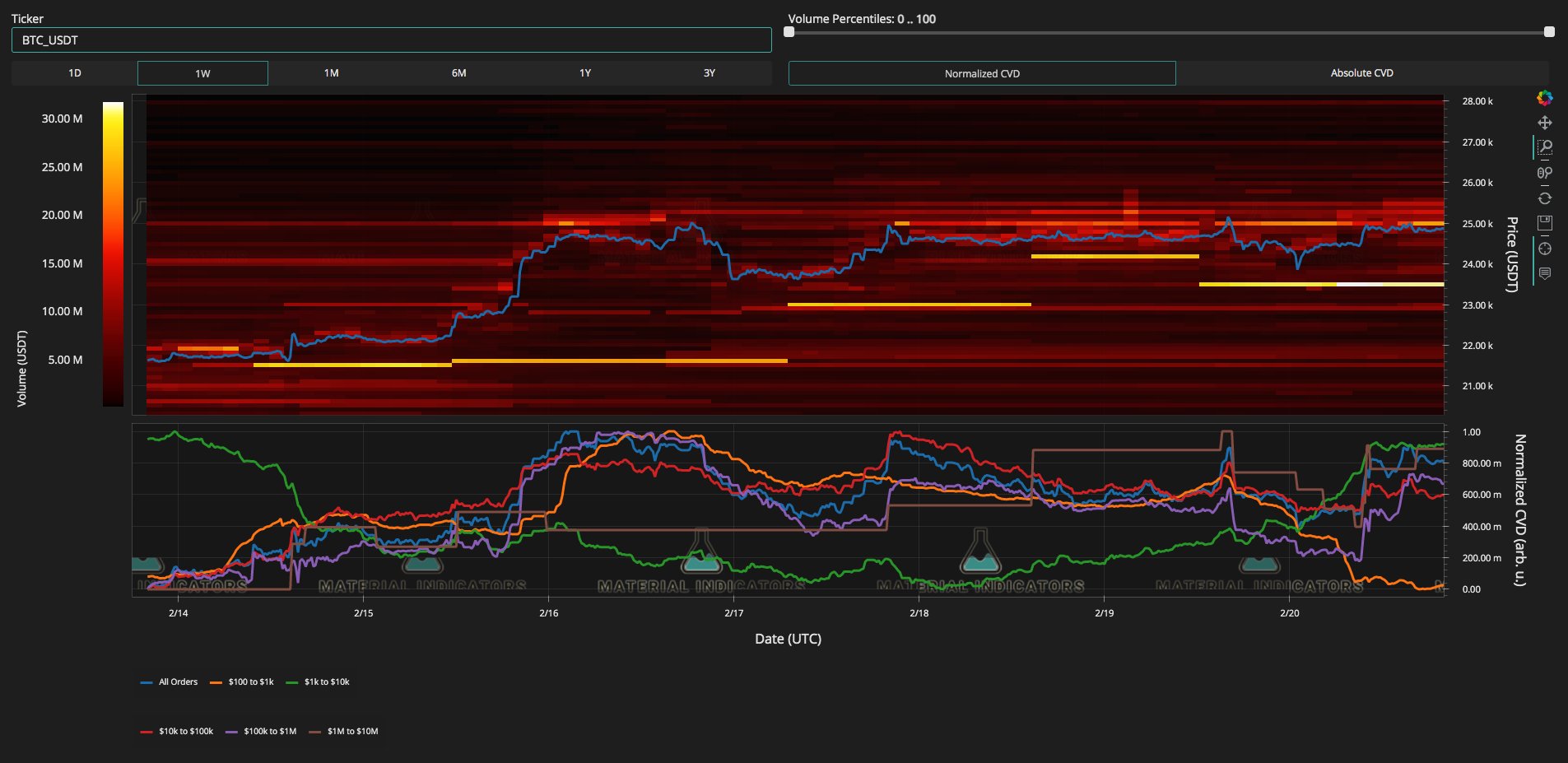Select the 1M timeframe
Screen dimensions: 1568x763
tap(330, 72)
